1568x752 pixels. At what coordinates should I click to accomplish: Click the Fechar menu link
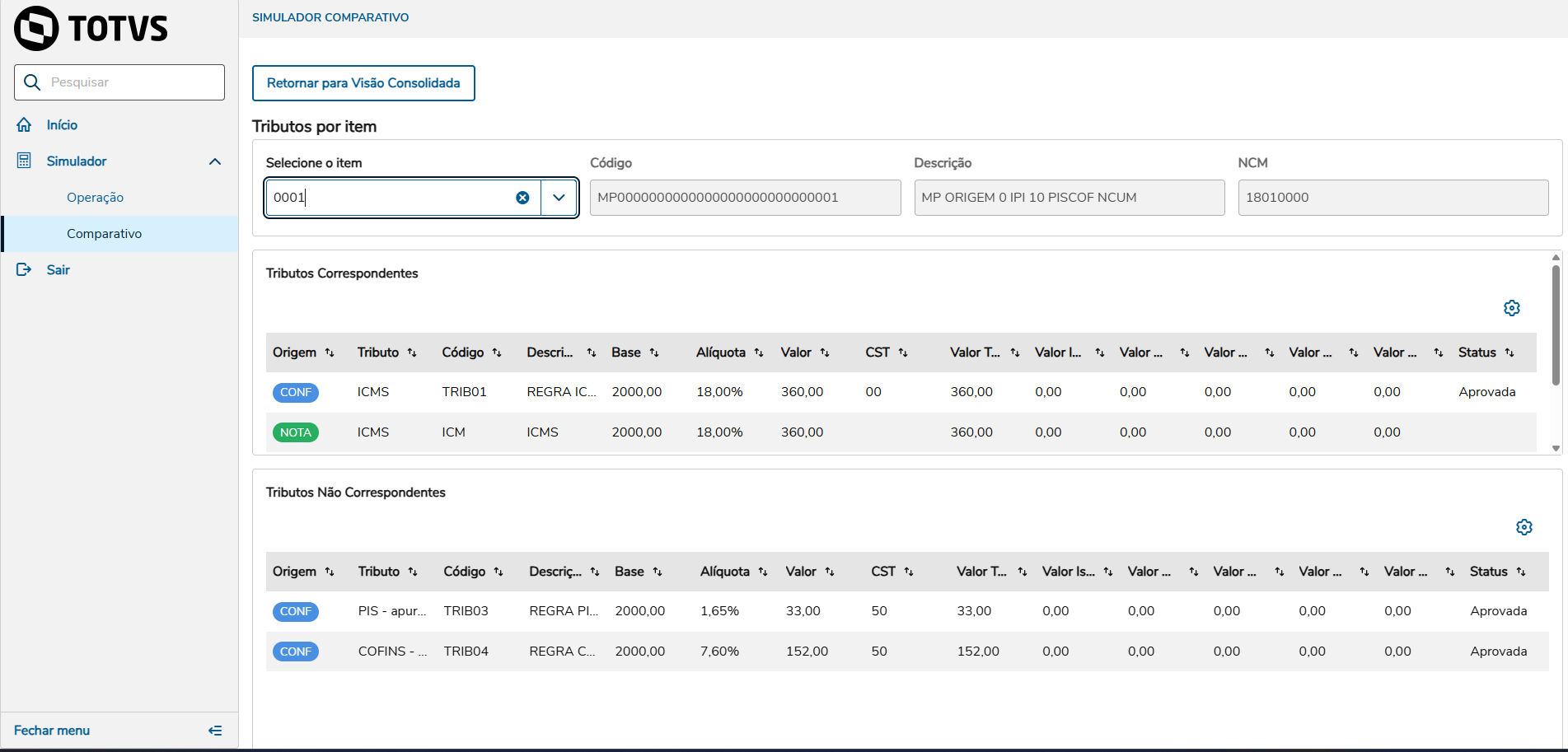click(x=52, y=731)
